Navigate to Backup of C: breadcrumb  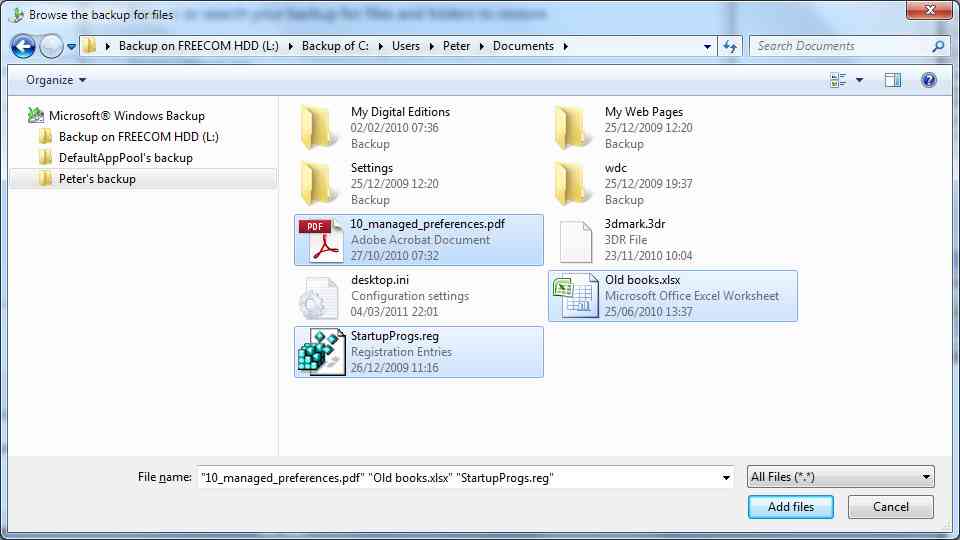(335, 46)
